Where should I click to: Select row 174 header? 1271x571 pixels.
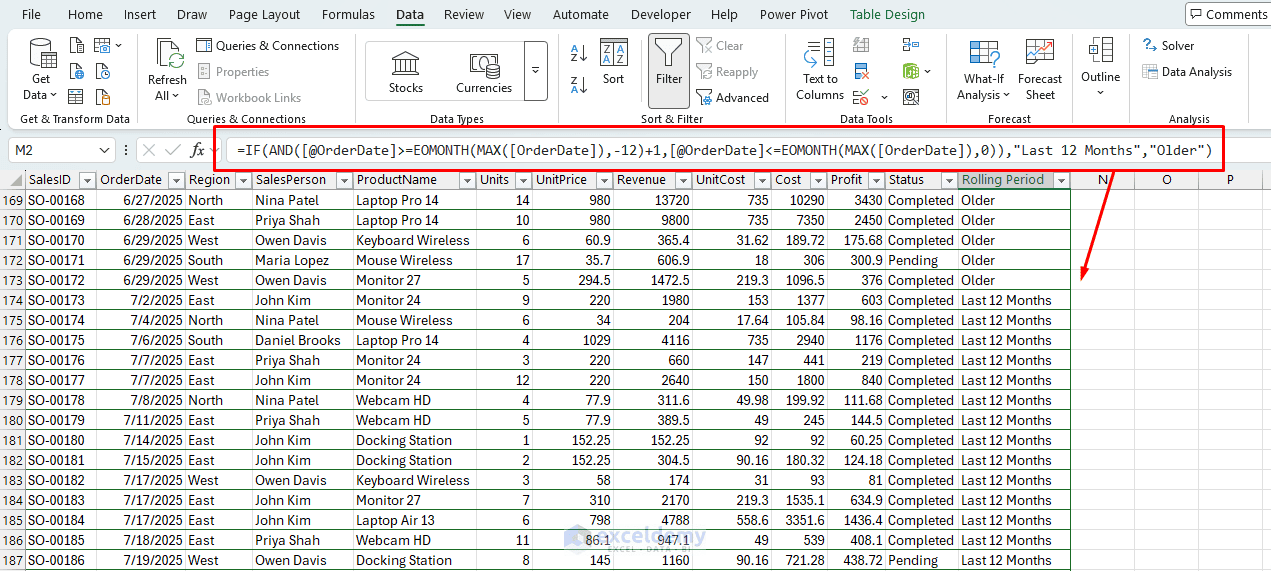tap(12, 300)
